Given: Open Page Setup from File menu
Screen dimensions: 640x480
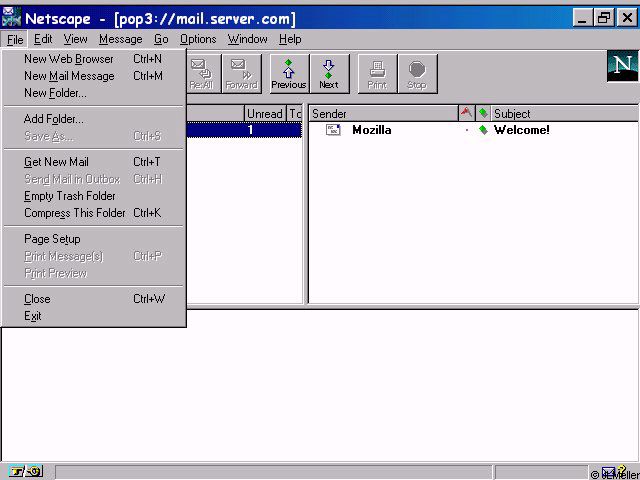Looking at the screenshot, I should [94, 239].
